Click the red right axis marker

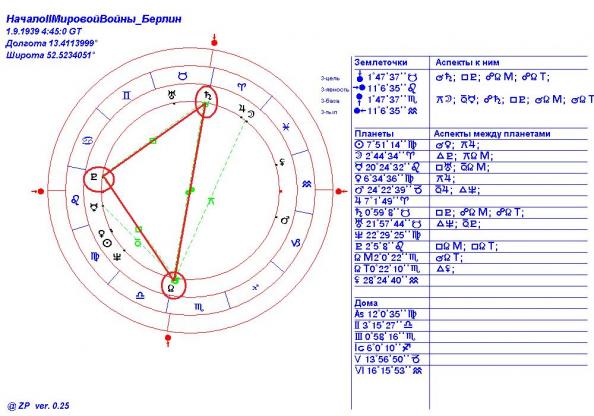341,191
